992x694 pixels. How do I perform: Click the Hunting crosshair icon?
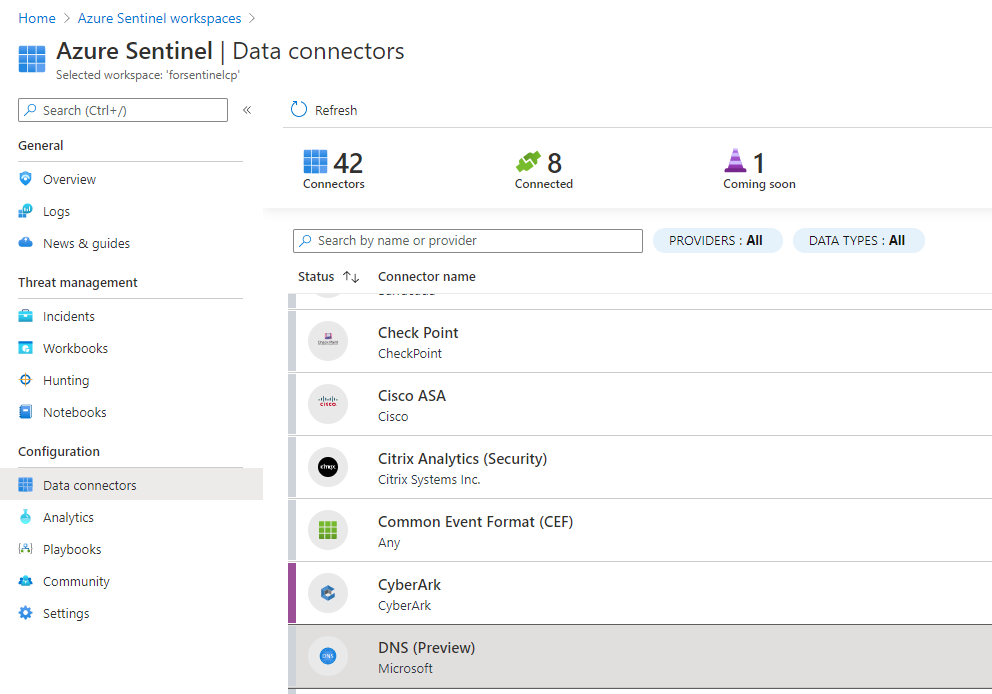[25, 380]
